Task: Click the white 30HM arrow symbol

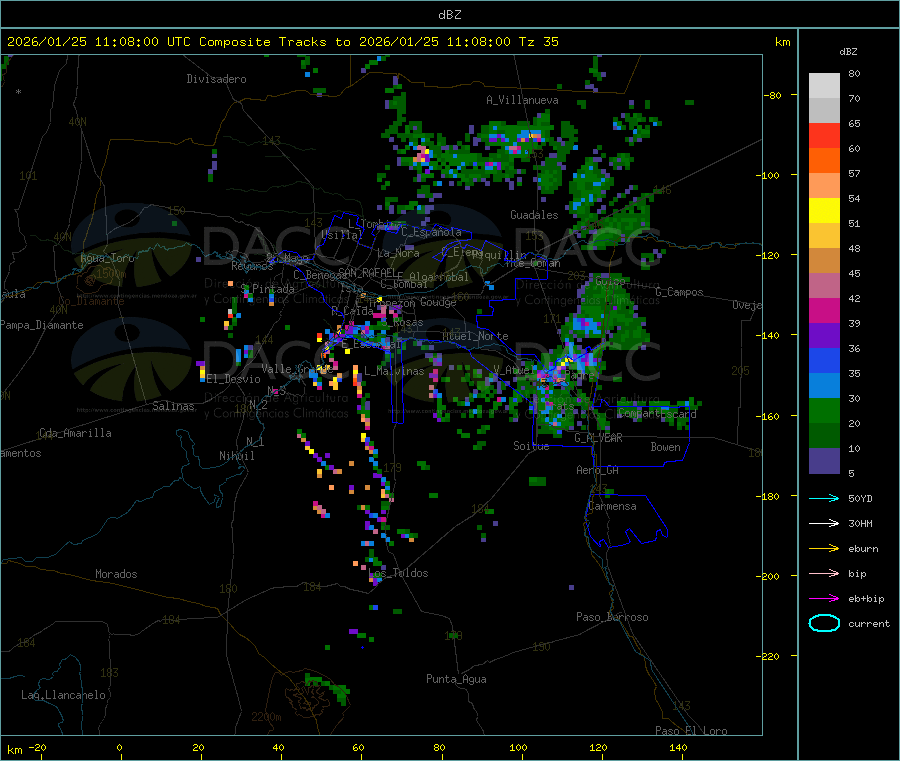Action: (824, 523)
